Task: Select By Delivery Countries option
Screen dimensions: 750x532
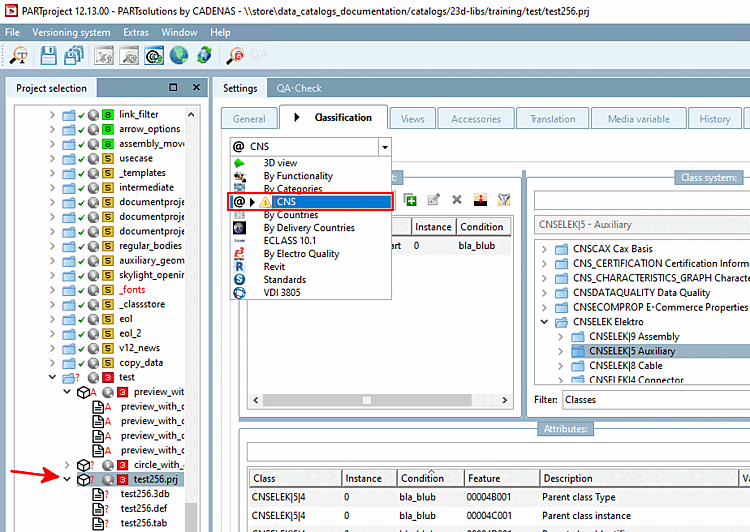Action: coord(309,228)
